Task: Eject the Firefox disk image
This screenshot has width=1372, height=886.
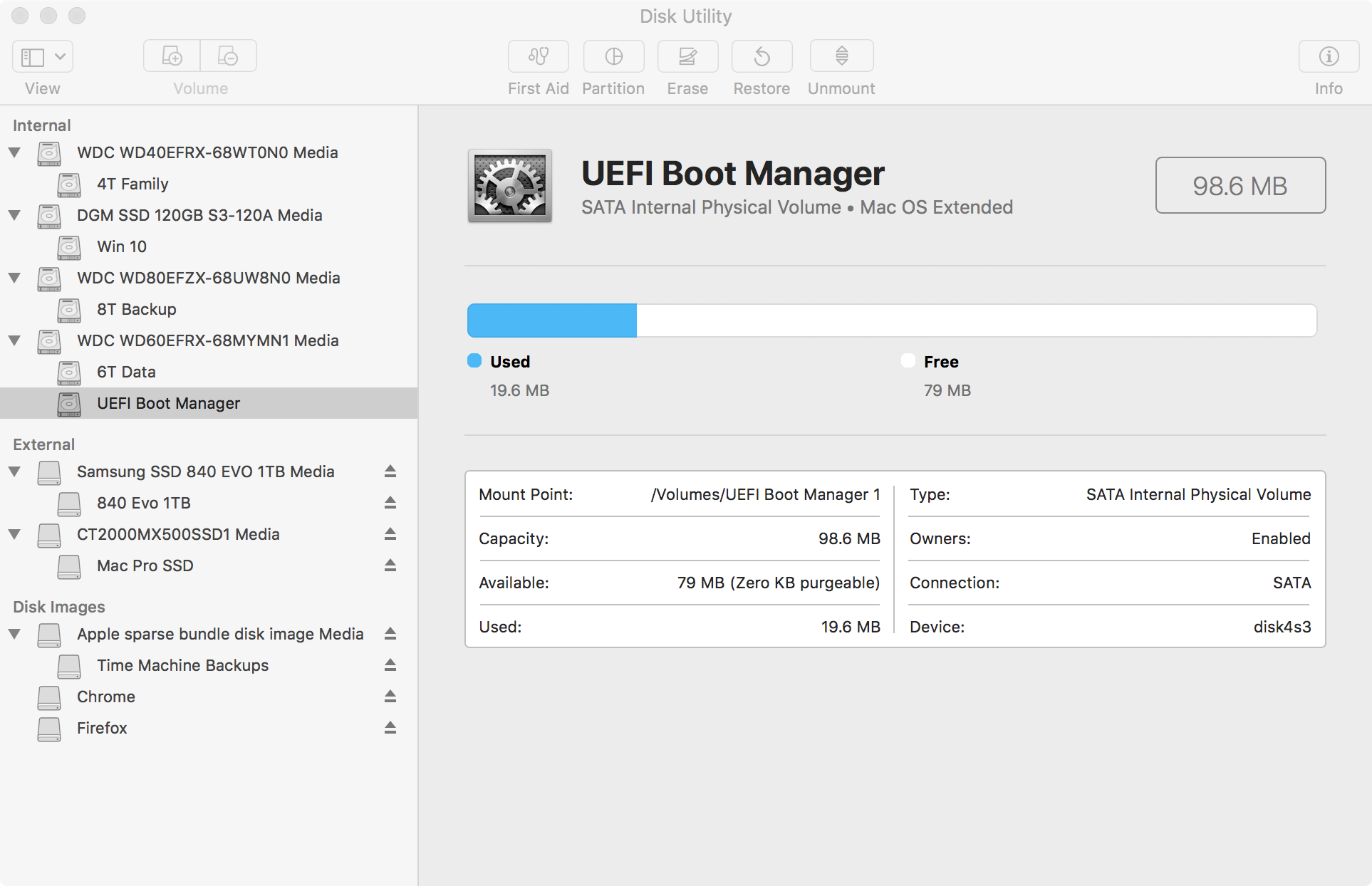Action: 390,728
